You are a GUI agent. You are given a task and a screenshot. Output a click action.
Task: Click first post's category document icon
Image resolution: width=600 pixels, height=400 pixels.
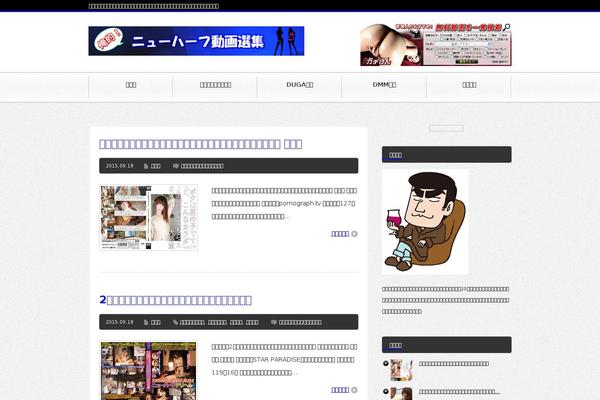(x=146, y=166)
